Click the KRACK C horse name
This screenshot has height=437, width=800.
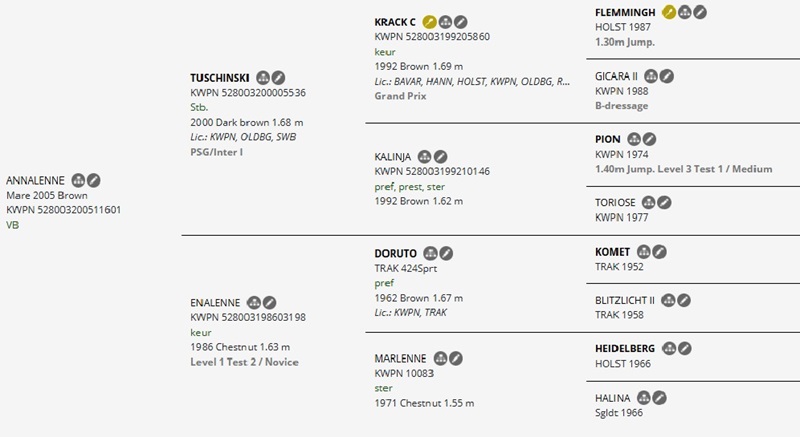[x=395, y=21]
